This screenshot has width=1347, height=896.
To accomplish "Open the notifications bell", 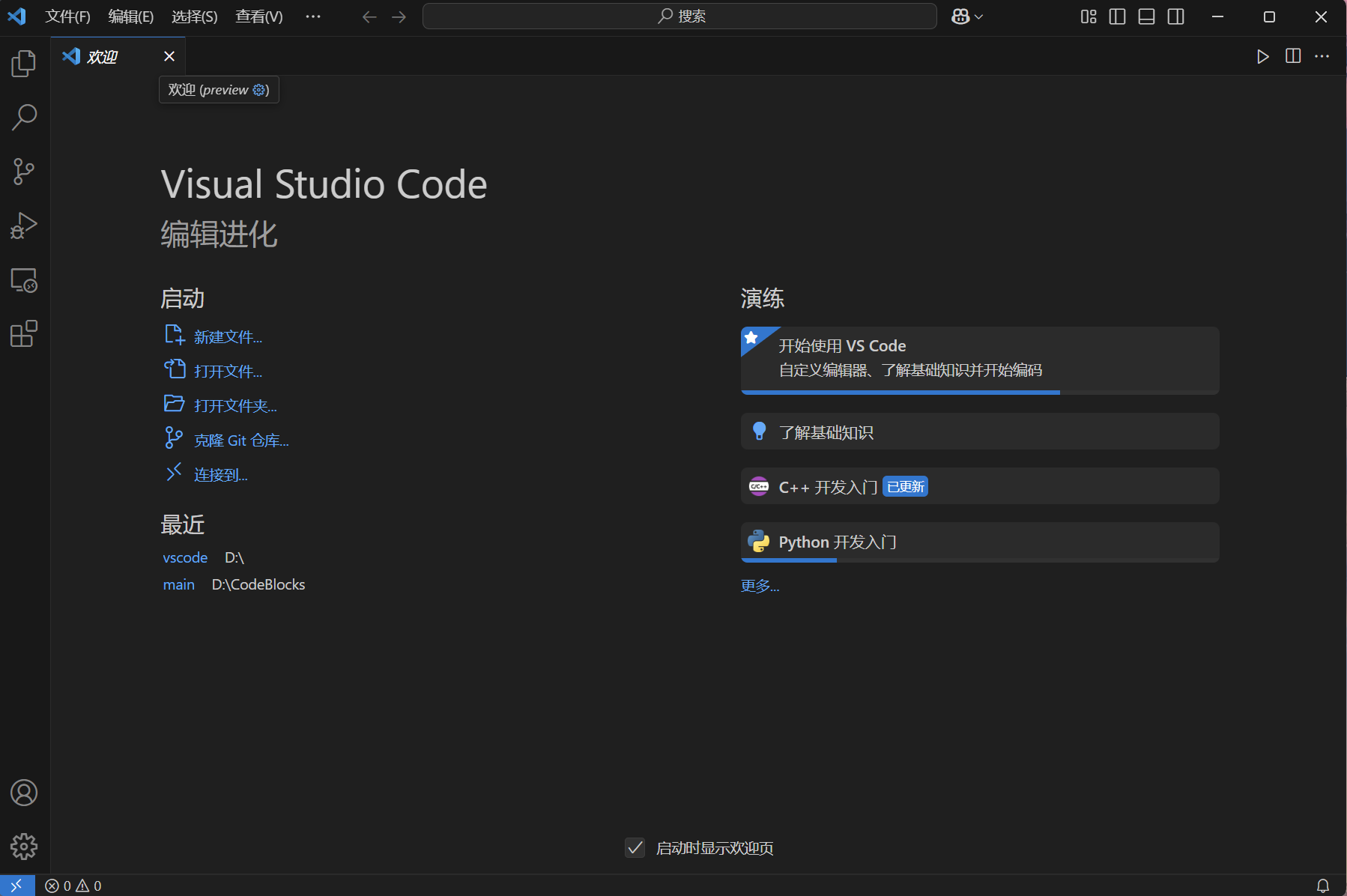I will [1323, 886].
